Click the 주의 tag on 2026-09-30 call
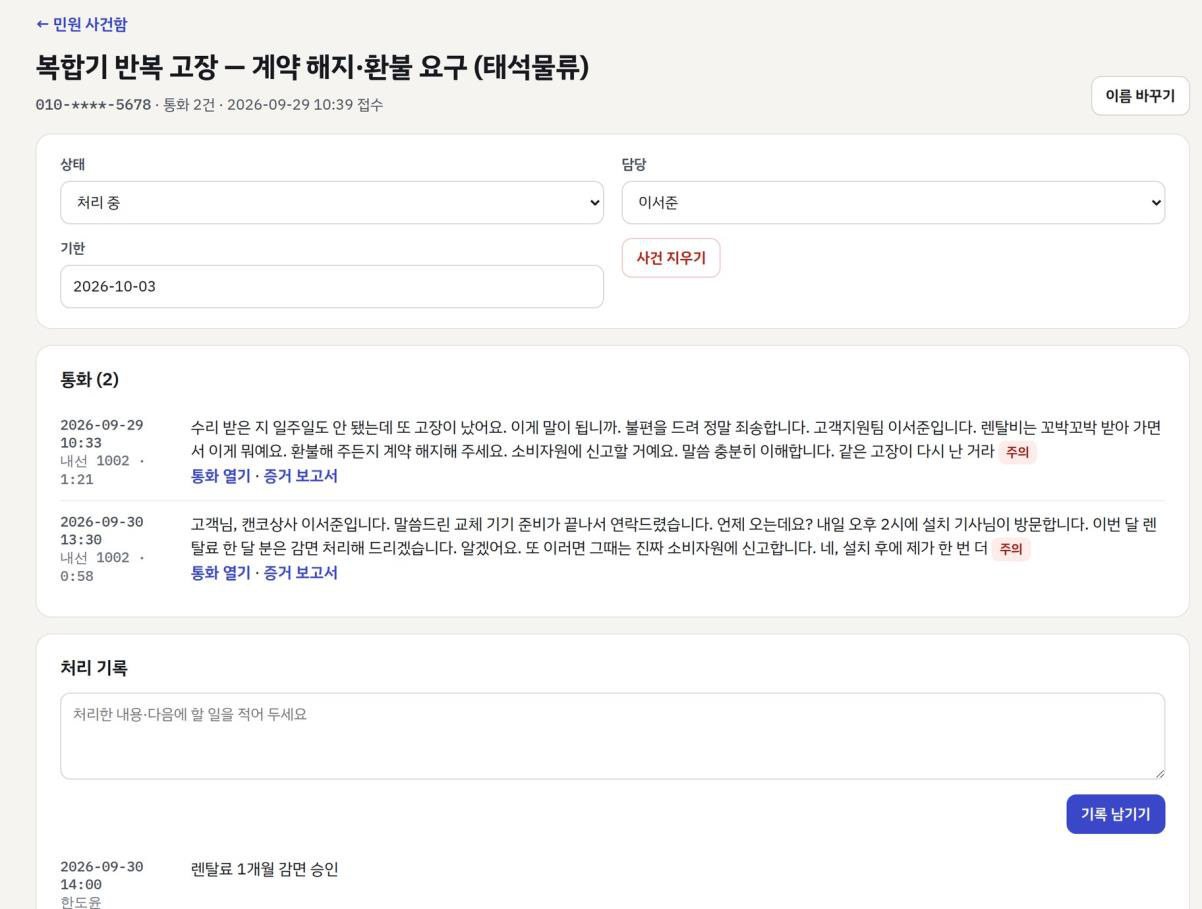Screen dimensions: 1202x909 coord(1011,549)
